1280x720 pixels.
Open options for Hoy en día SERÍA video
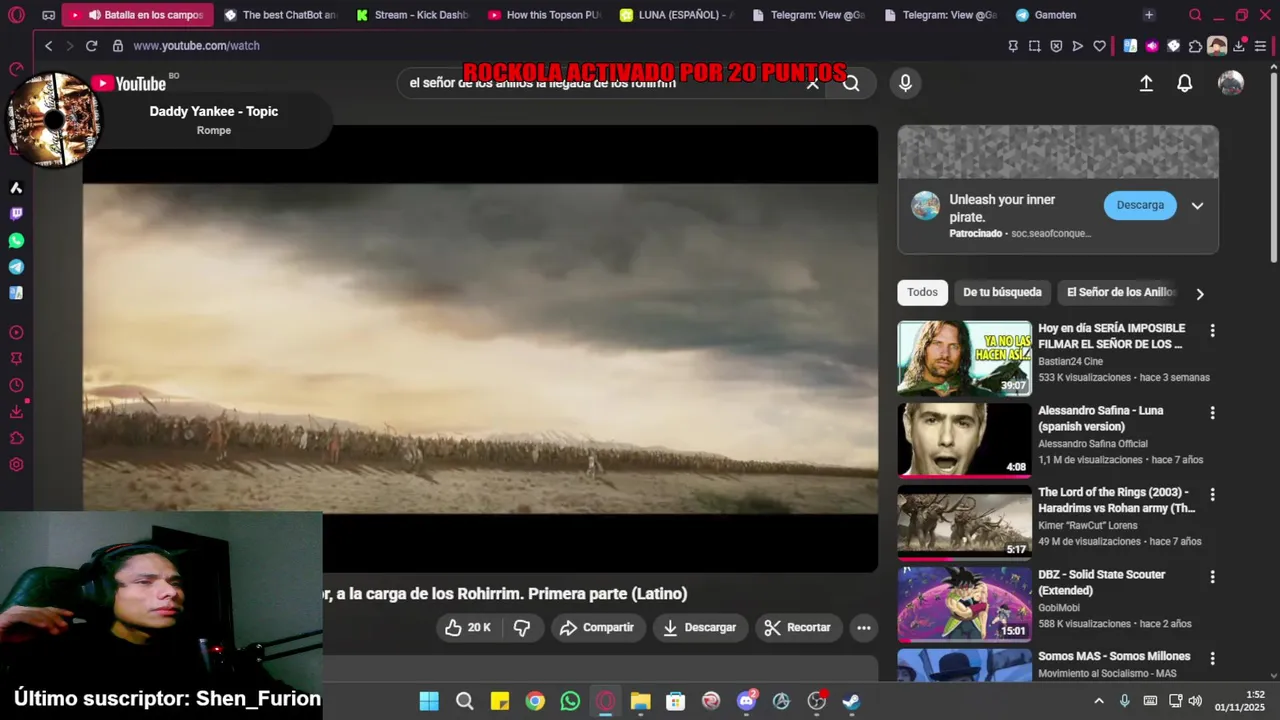point(1212,331)
